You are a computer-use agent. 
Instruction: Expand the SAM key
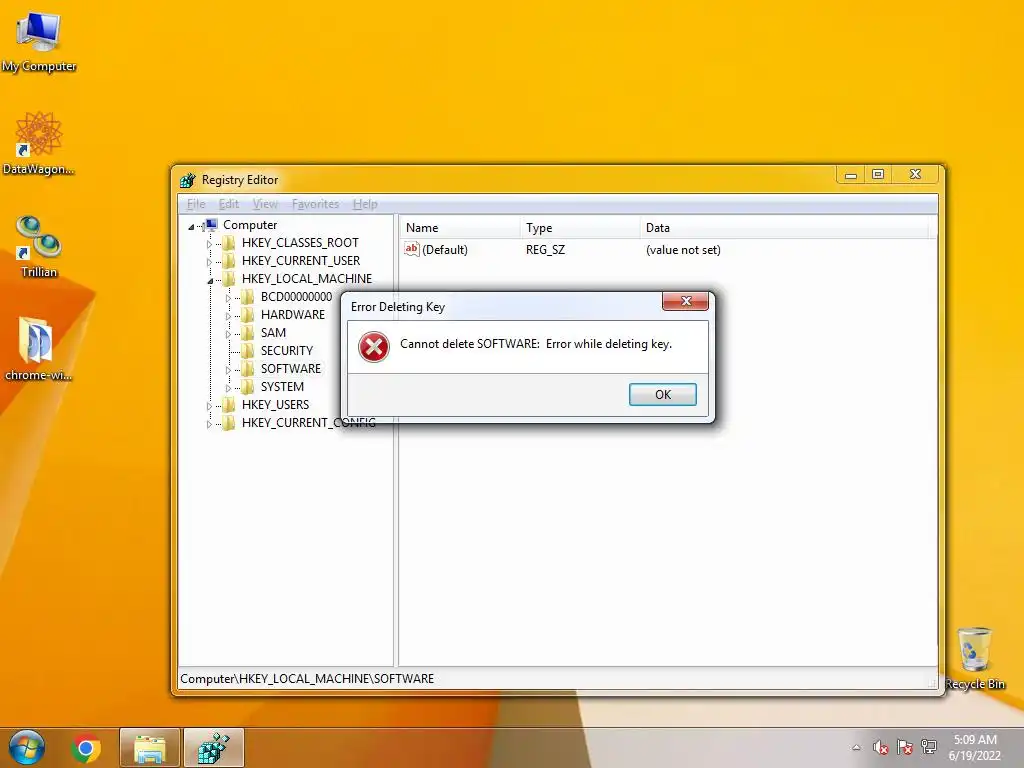[x=228, y=334]
